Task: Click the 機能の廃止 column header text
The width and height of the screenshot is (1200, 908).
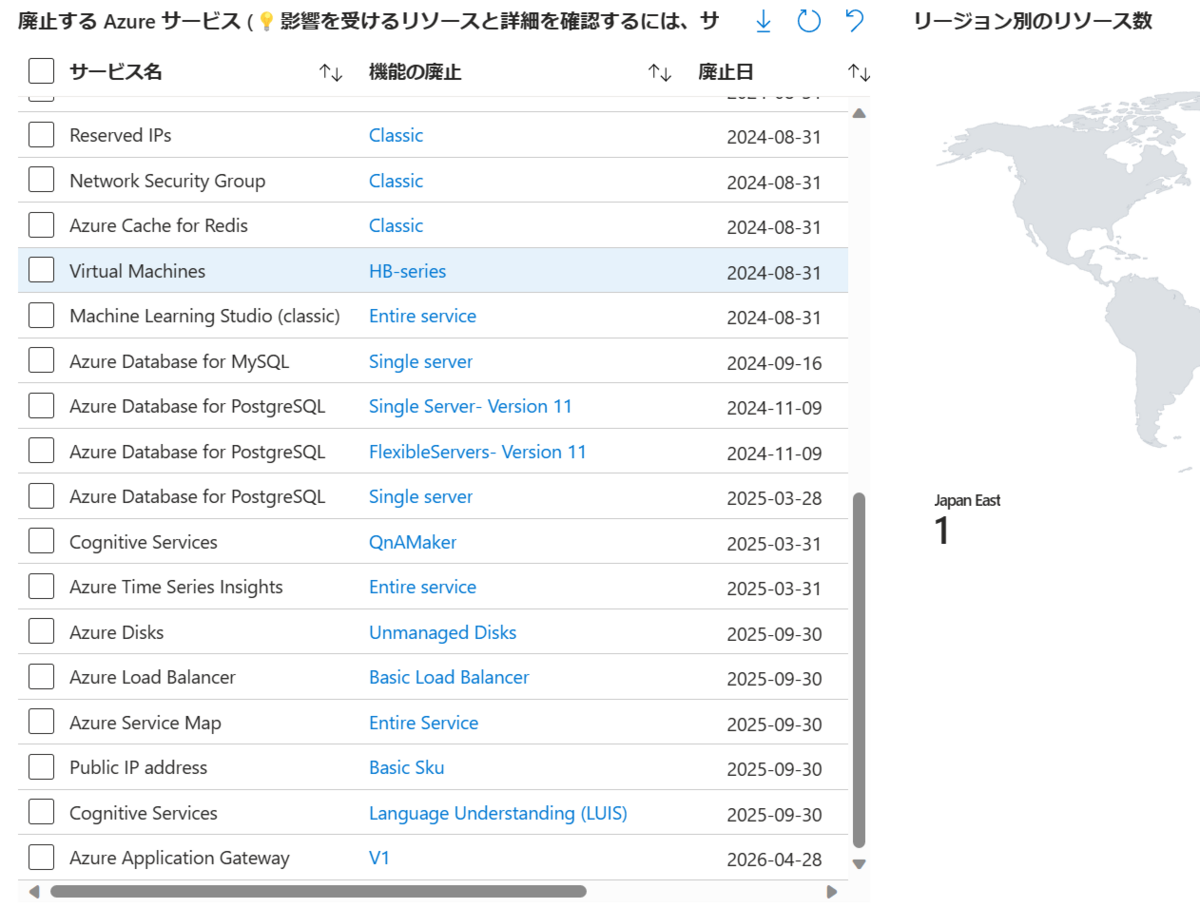Action: click(x=415, y=72)
